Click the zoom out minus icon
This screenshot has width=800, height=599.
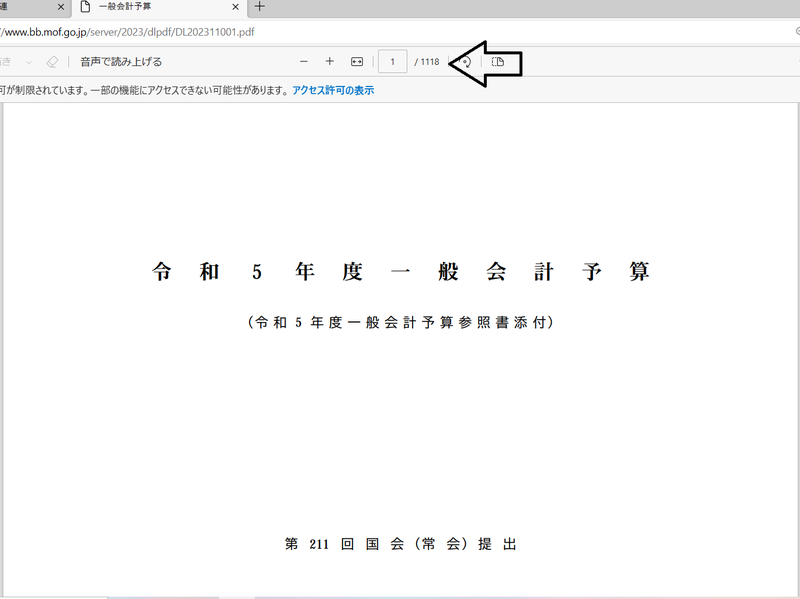(304, 62)
